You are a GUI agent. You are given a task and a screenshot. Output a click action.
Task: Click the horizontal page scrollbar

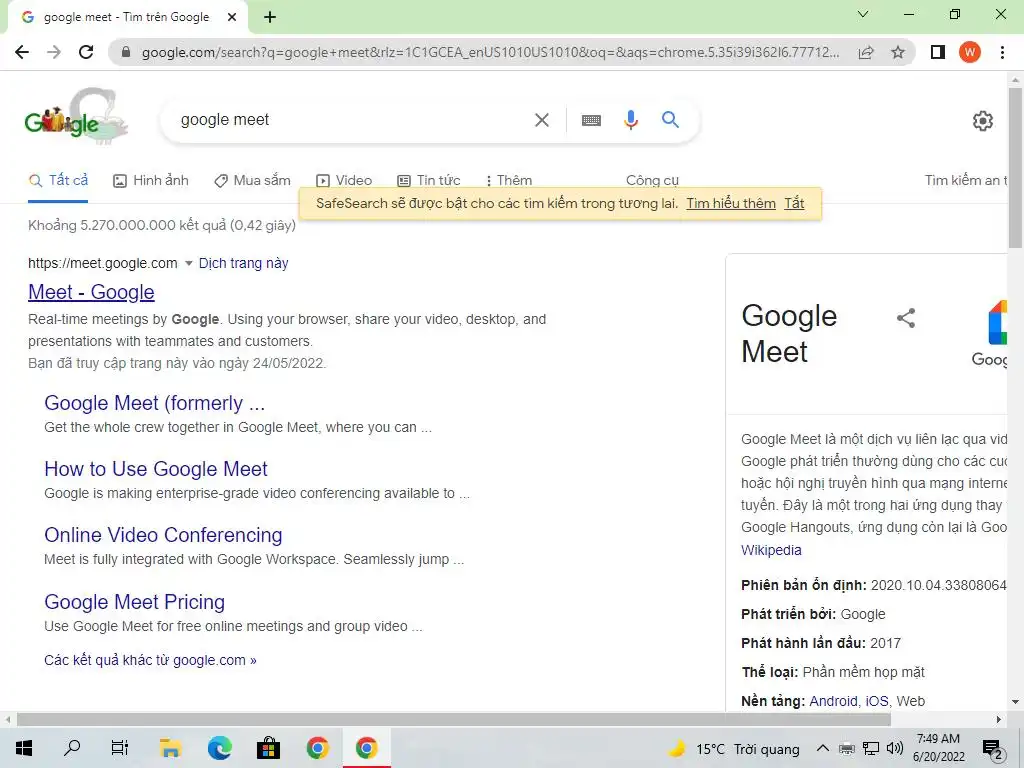(x=454, y=720)
